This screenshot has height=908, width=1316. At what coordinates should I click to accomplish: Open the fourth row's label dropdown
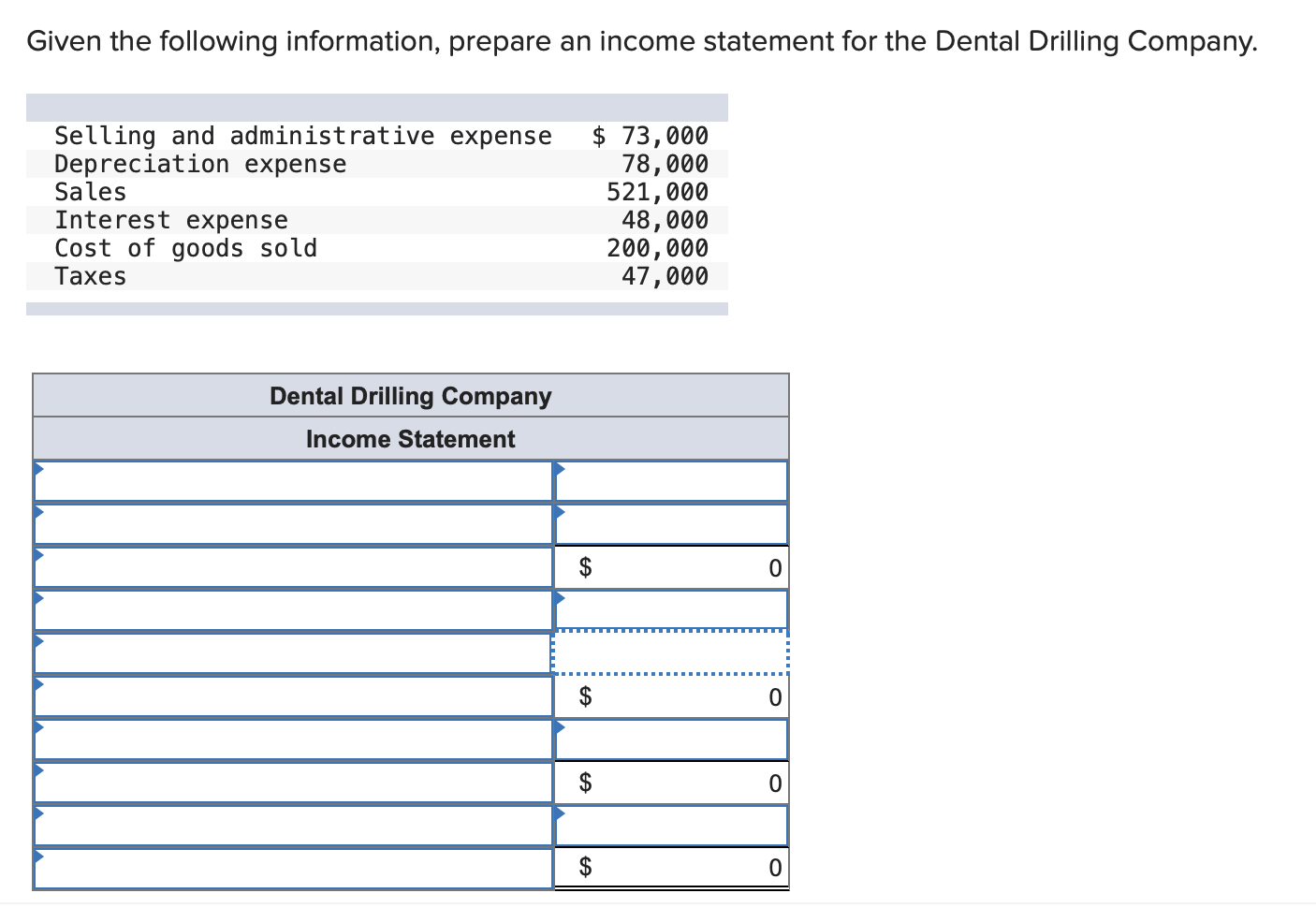(x=293, y=610)
